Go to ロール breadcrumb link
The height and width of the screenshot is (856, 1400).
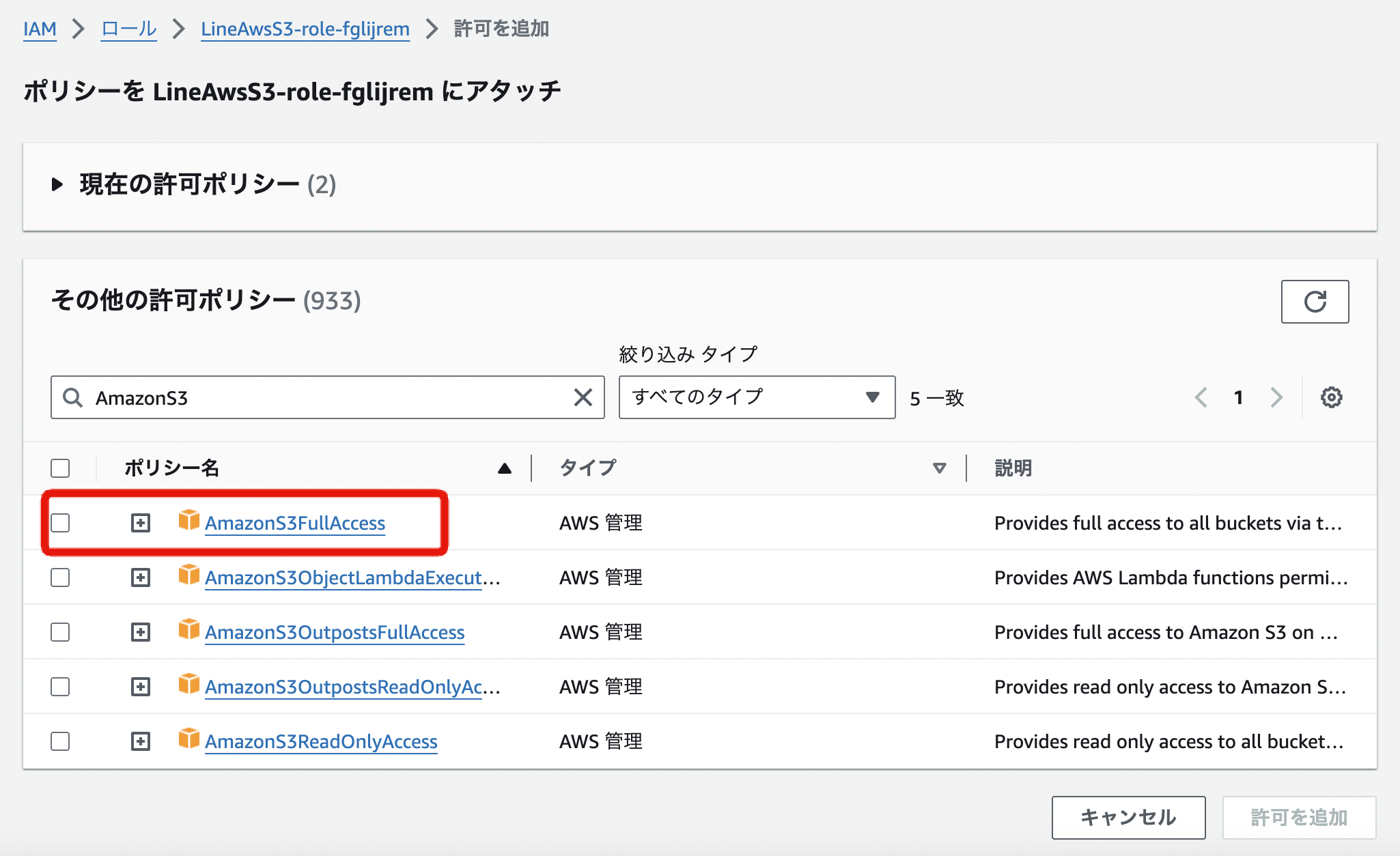[x=128, y=29]
